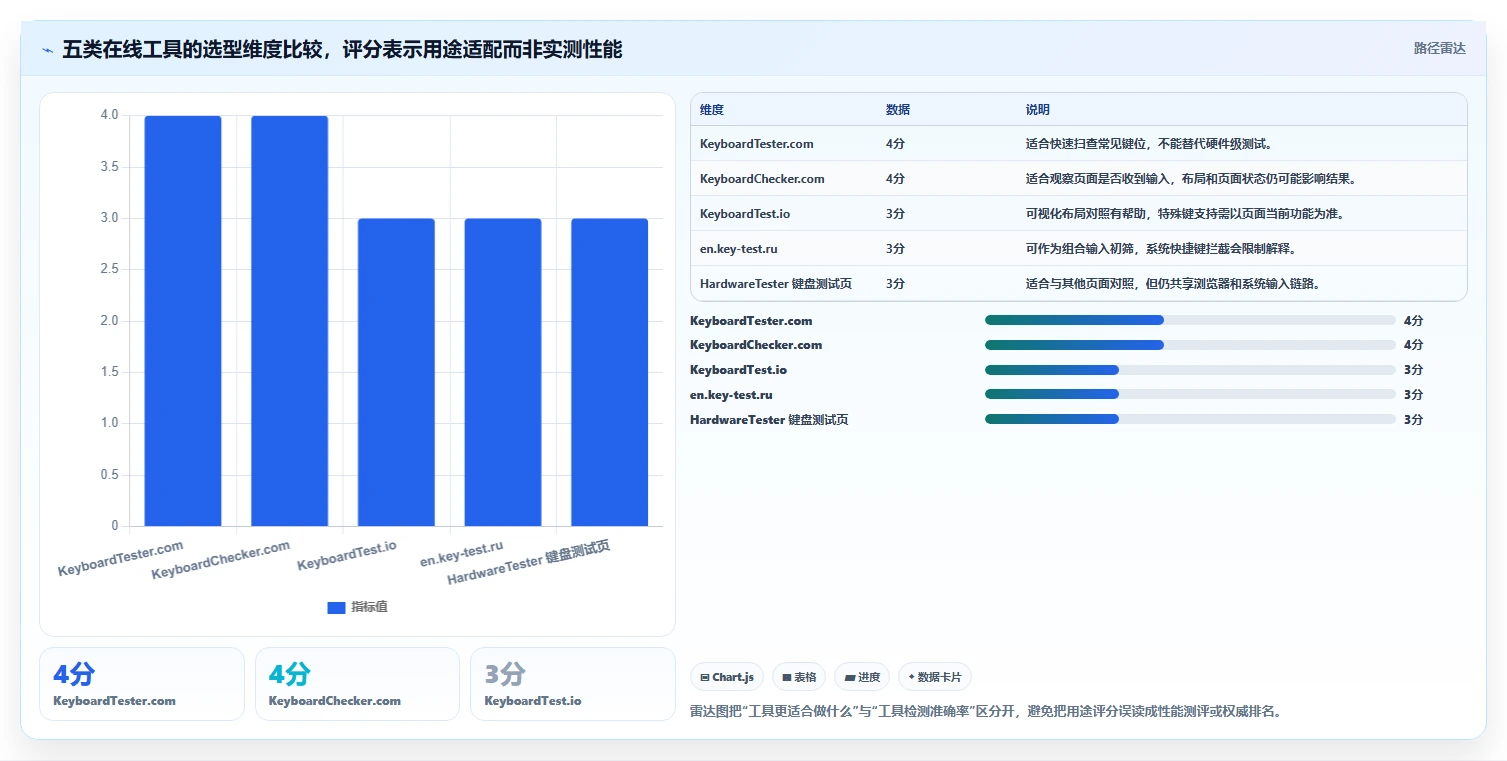Click the 2.5 y-axis tick label
1507x761 pixels.
point(109,269)
